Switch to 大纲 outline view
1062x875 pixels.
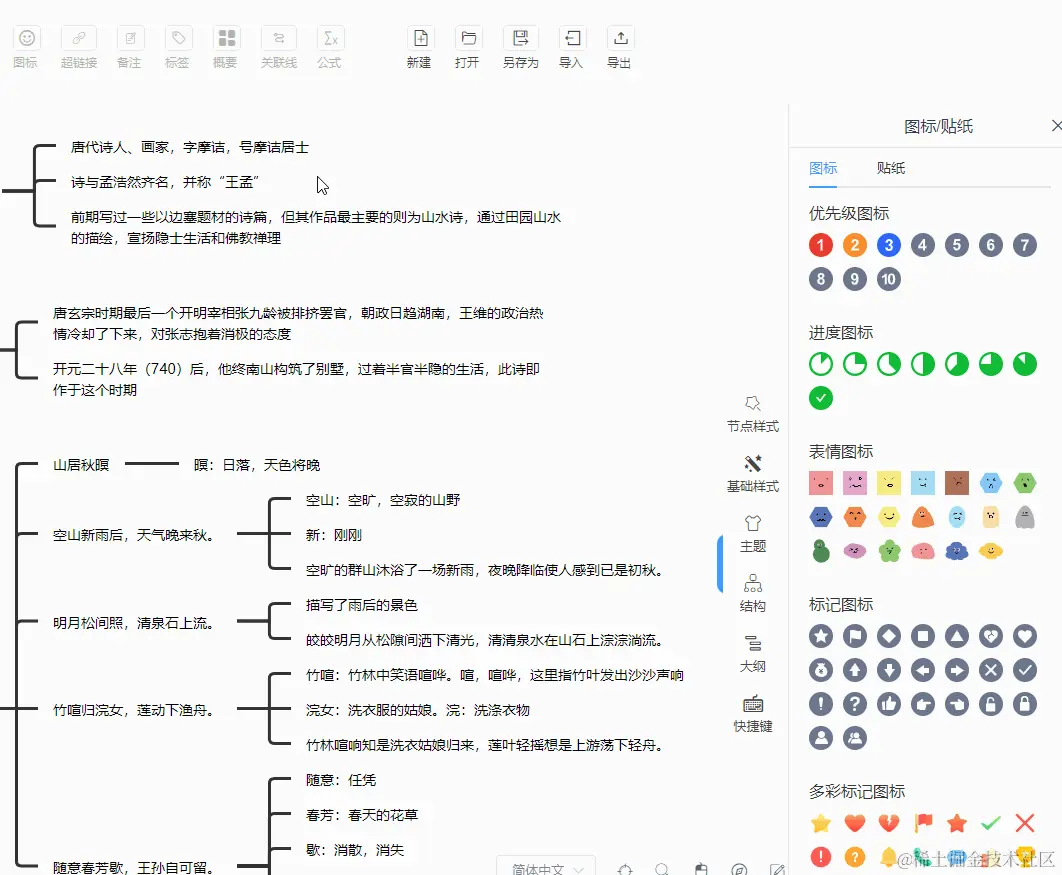click(753, 655)
